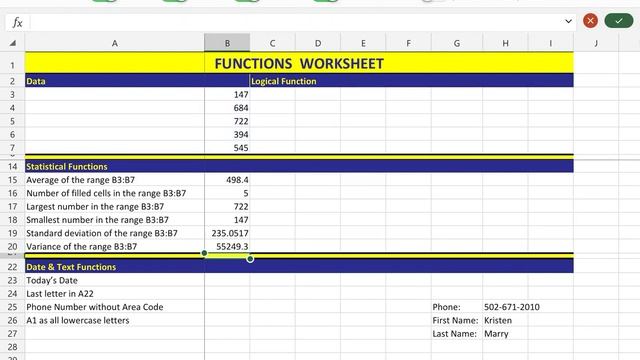Click the fx insert function icon
The width and height of the screenshot is (640, 360).
point(17,22)
